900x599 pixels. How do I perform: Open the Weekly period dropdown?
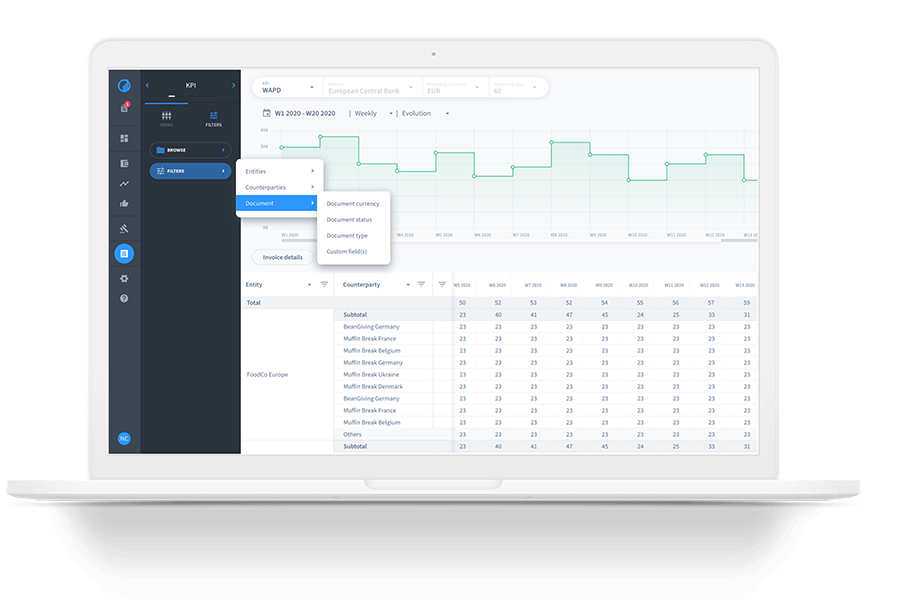tap(373, 114)
